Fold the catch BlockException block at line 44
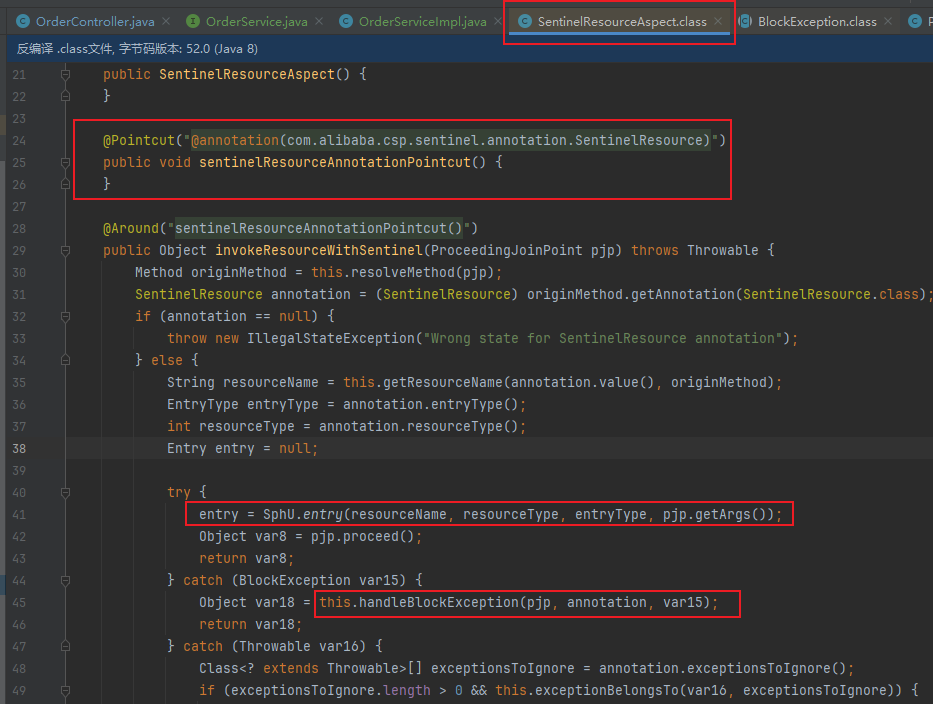 65,580
